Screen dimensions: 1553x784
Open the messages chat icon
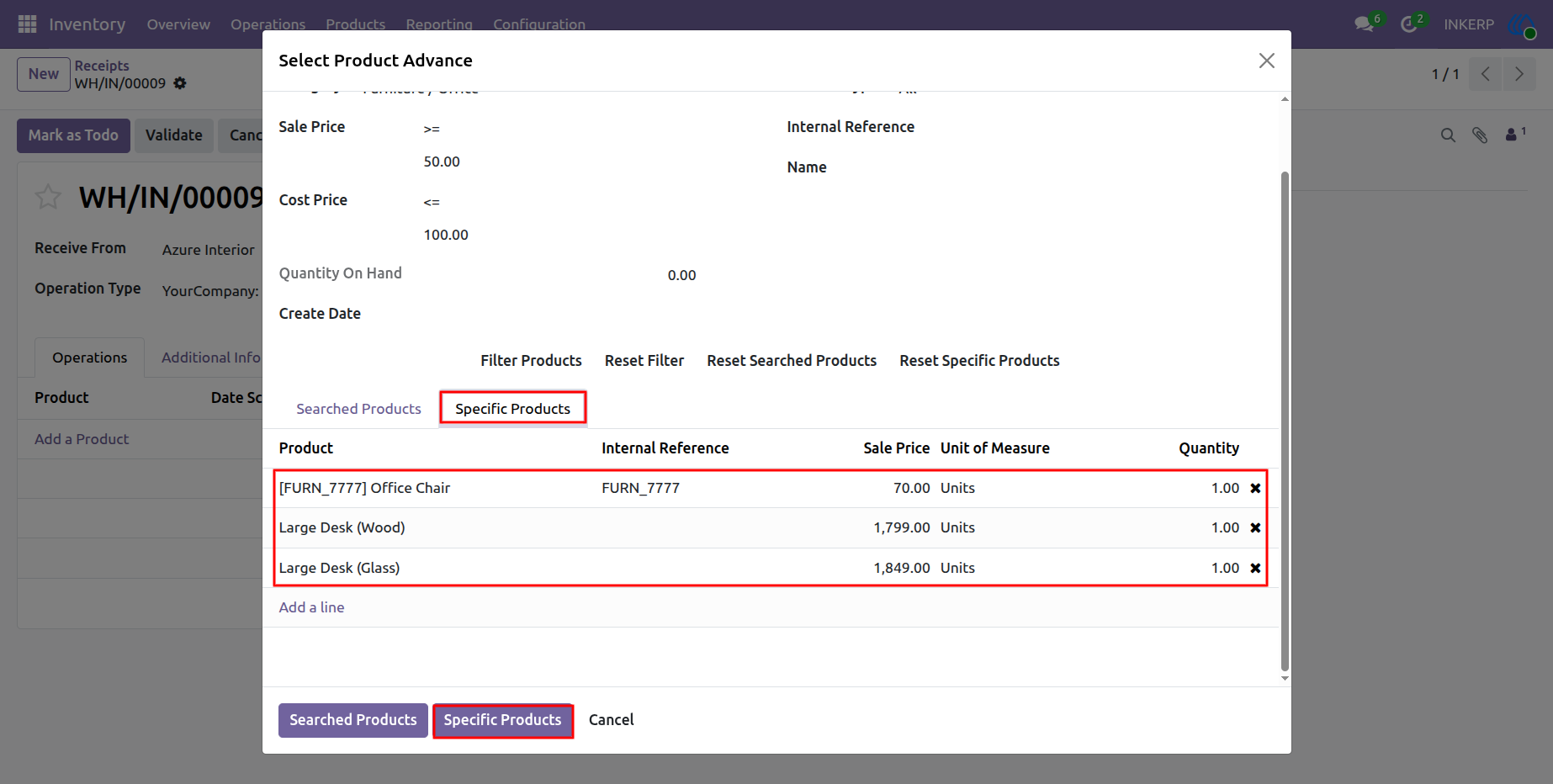tap(1365, 24)
